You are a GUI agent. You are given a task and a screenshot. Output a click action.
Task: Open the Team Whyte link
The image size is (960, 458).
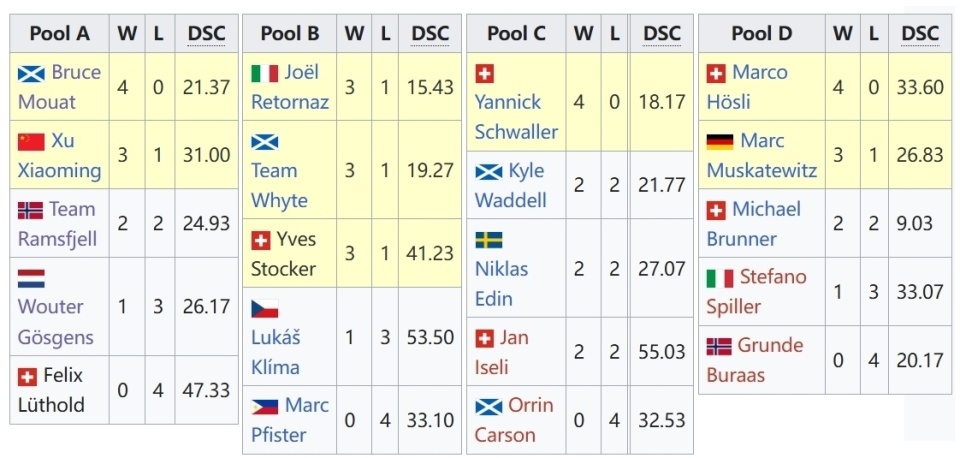tap(279, 185)
